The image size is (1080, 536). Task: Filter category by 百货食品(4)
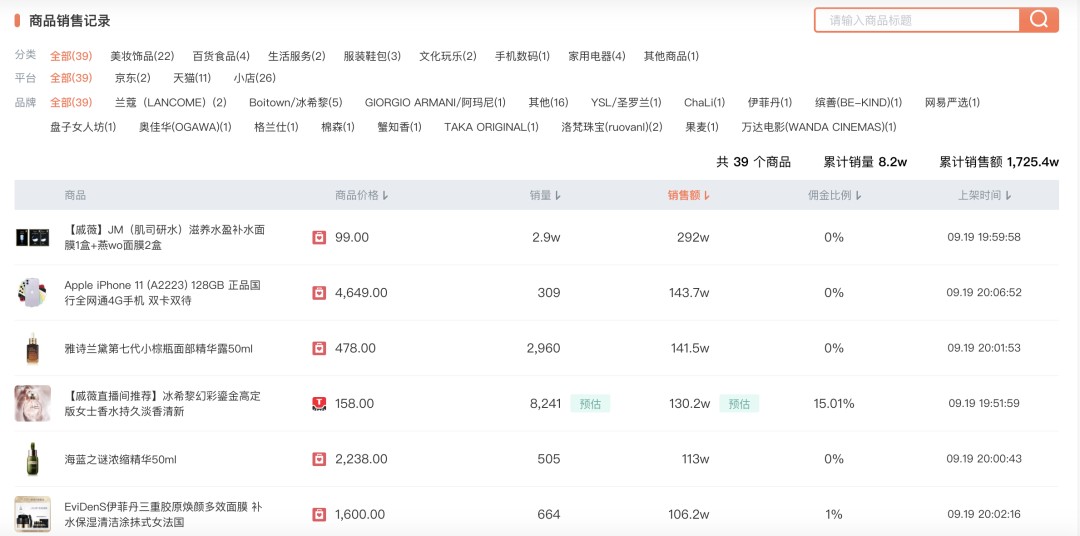[x=221, y=56]
